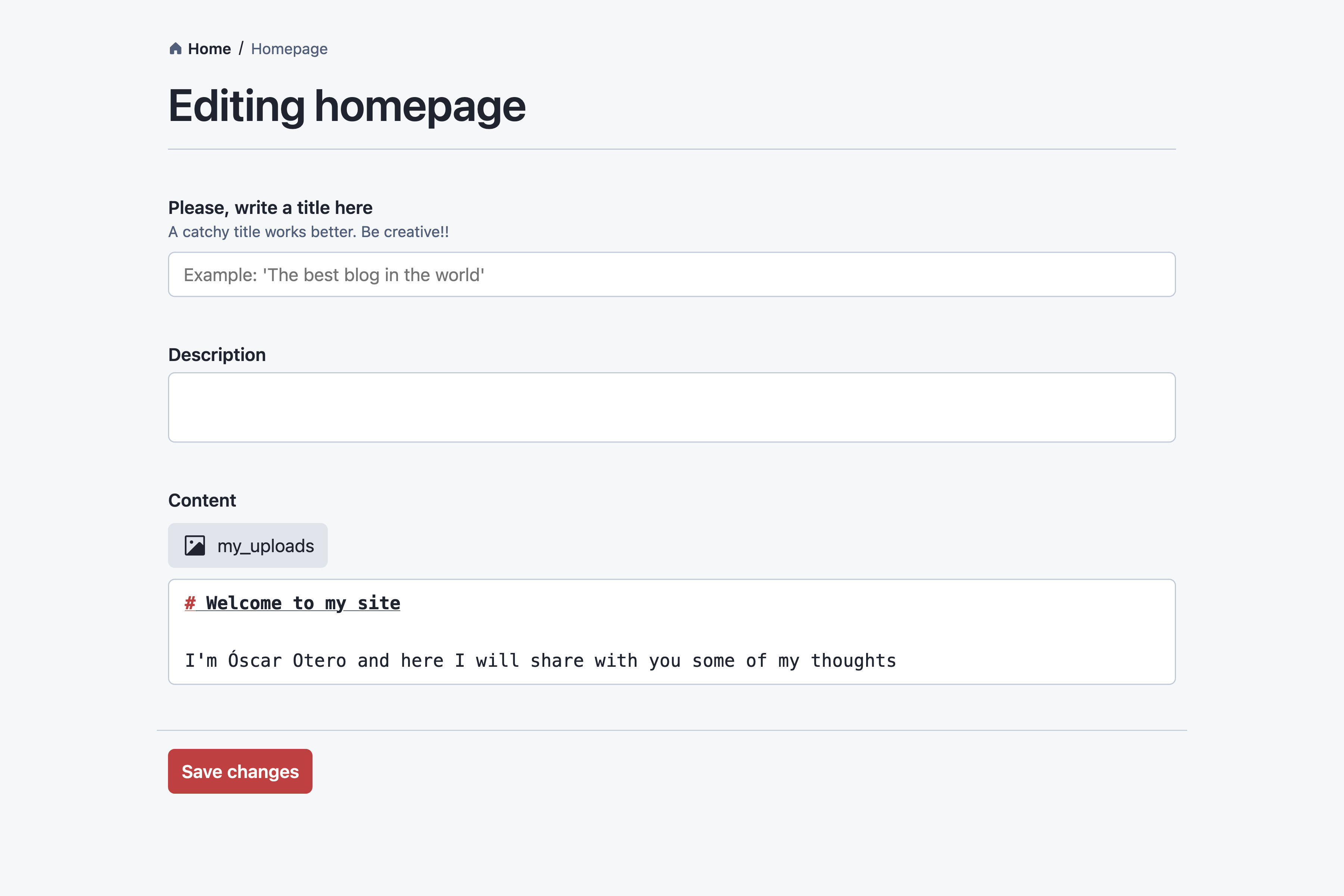Click the breadcrumb separator area
This screenshot has width=1344, height=896.
pos(242,49)
